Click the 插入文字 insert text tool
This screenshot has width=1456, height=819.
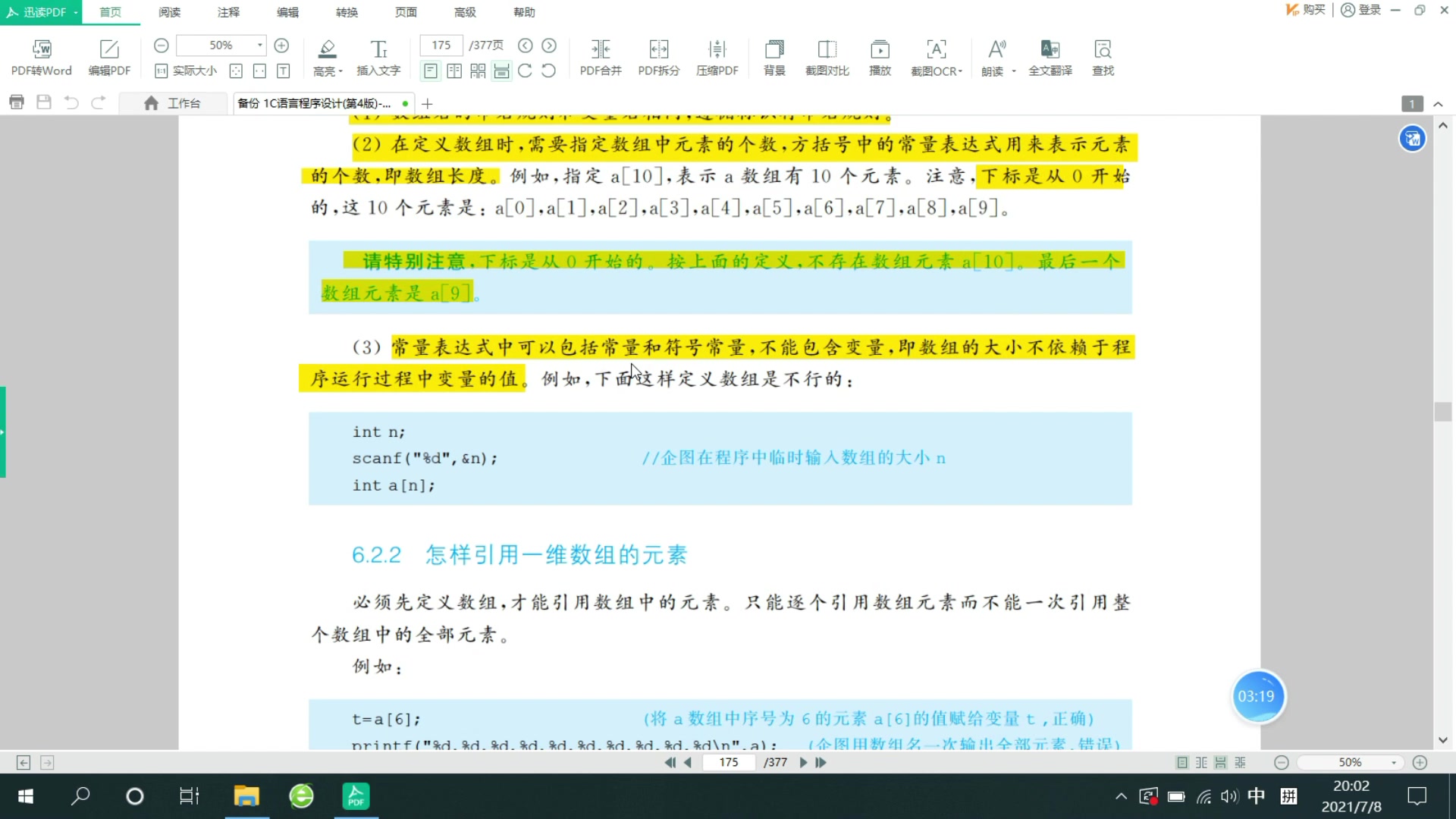pyautogui.click(x=378, y=57)
